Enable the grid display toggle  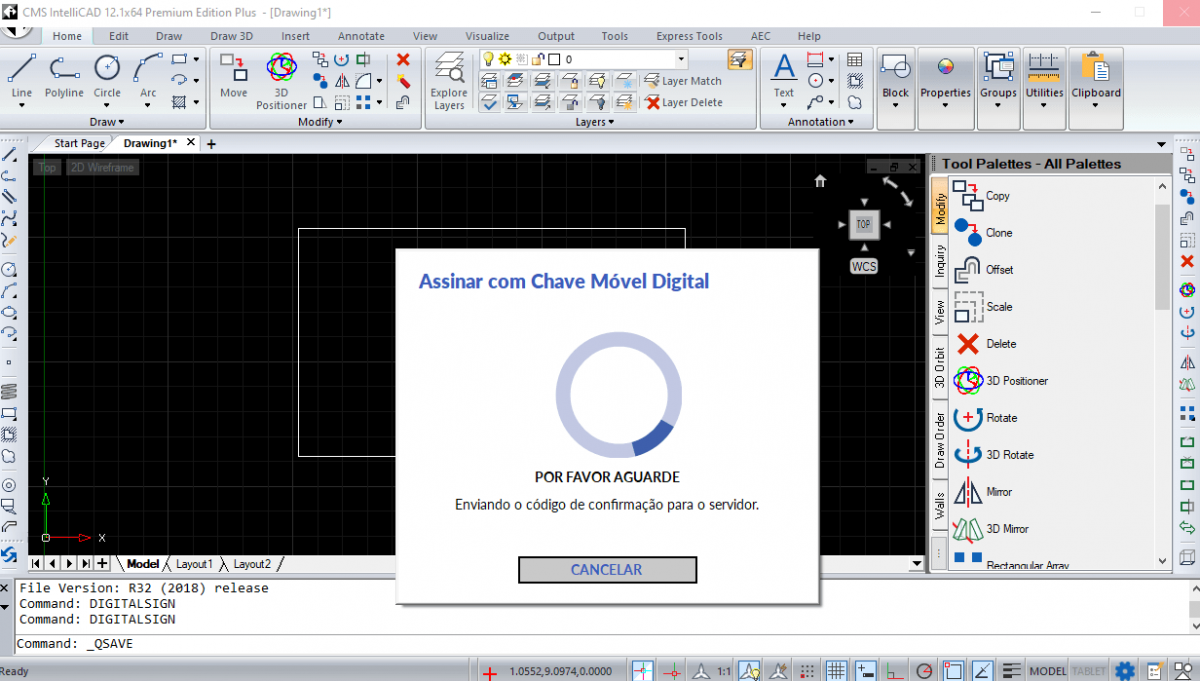836,670
